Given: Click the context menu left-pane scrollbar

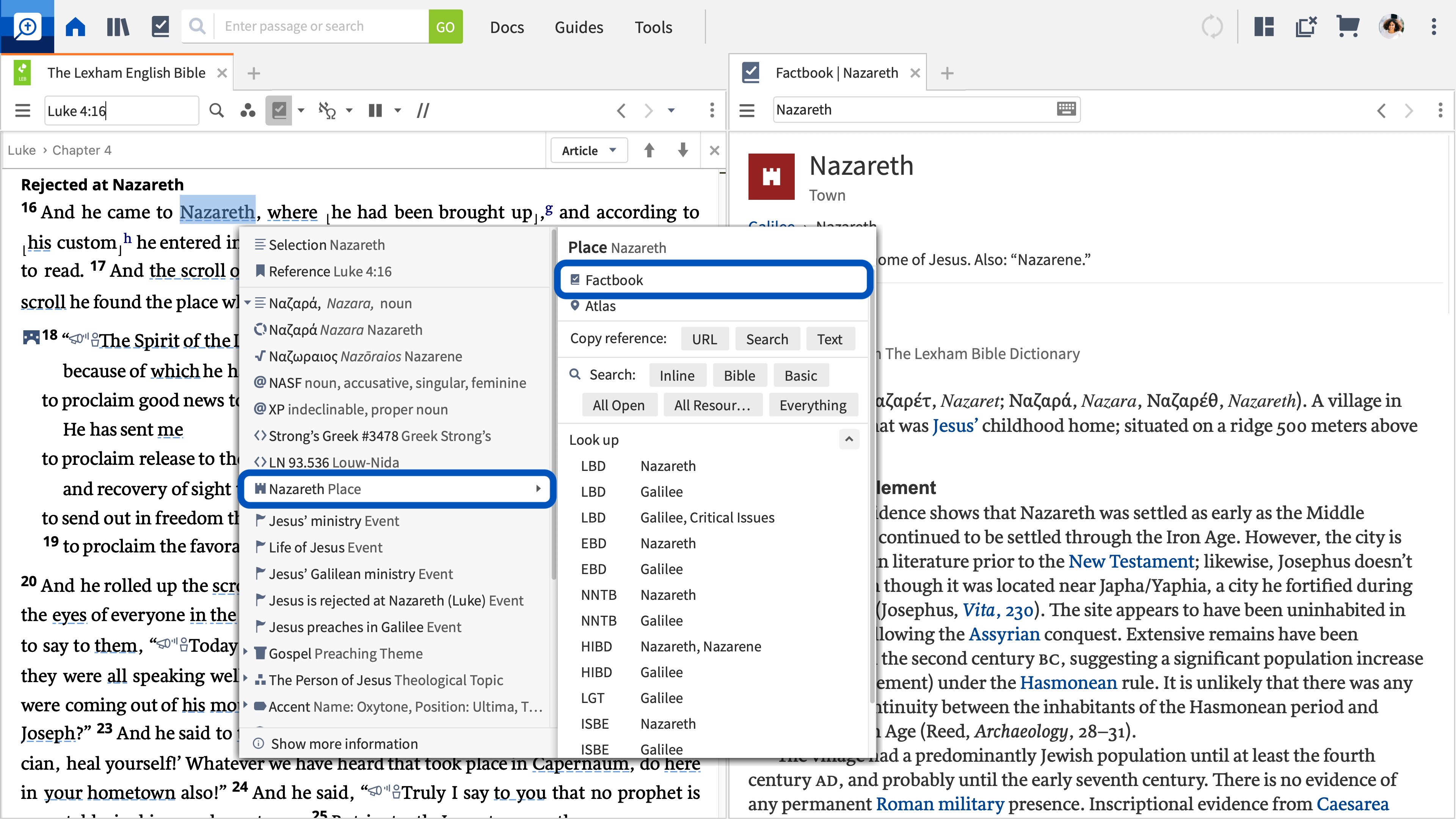Looking at the screenshot, I should [x=553, y=404].
